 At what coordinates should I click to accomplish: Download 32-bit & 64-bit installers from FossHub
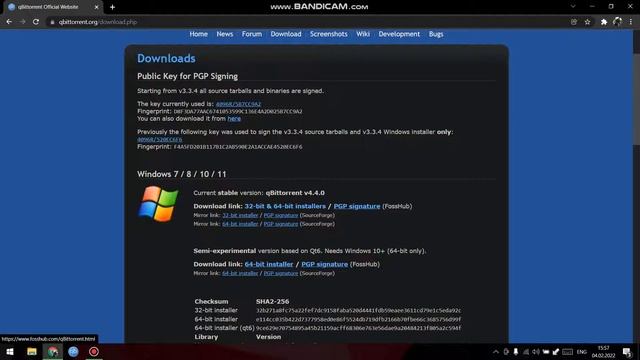285,207
